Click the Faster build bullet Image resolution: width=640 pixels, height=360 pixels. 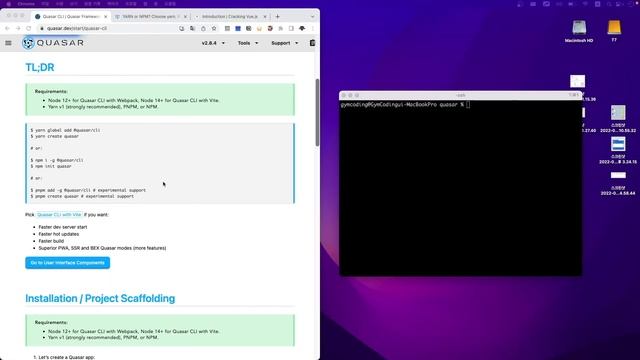pyautogui.click(x=51, y=241)
